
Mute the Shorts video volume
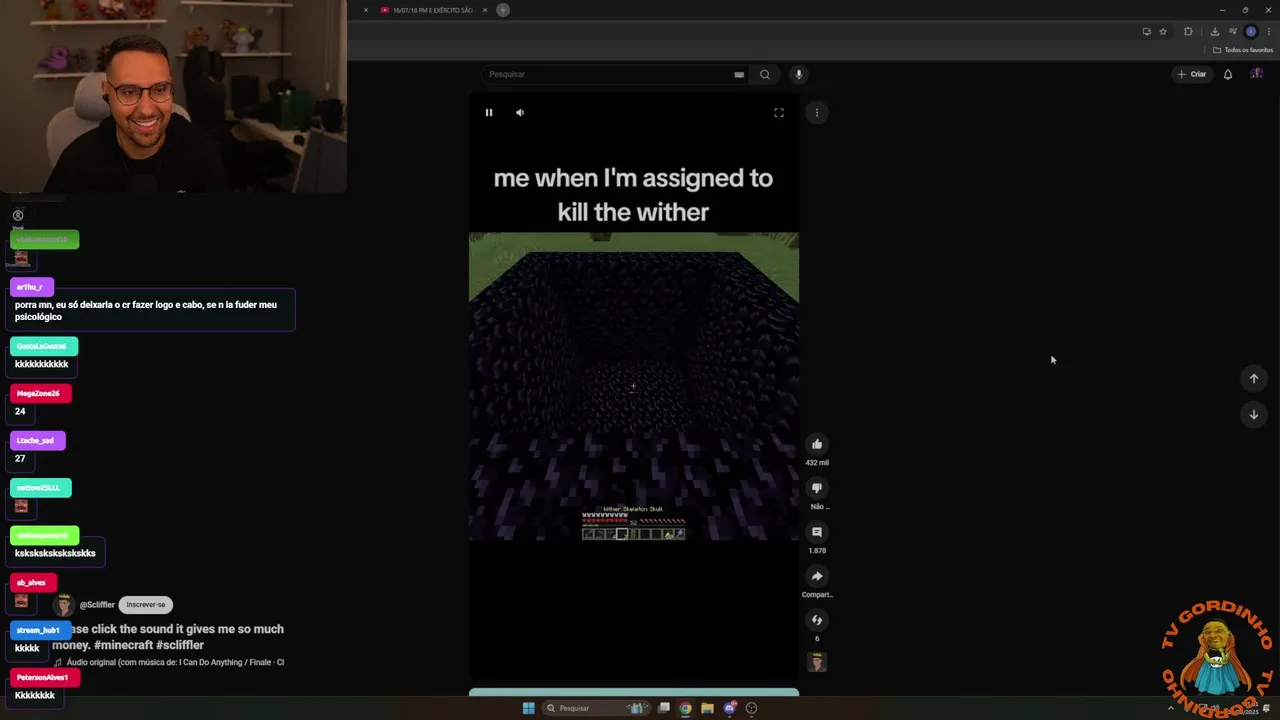[520, 113]
